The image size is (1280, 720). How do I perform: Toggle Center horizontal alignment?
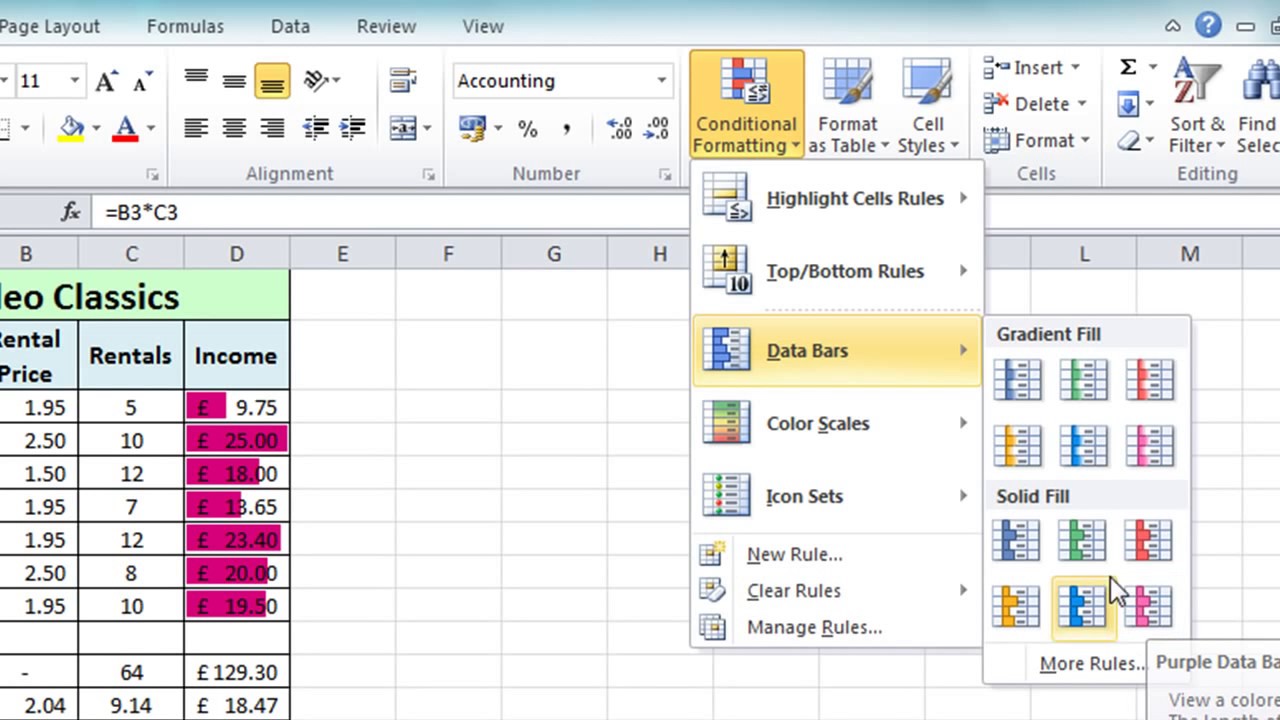pos(234,128)
